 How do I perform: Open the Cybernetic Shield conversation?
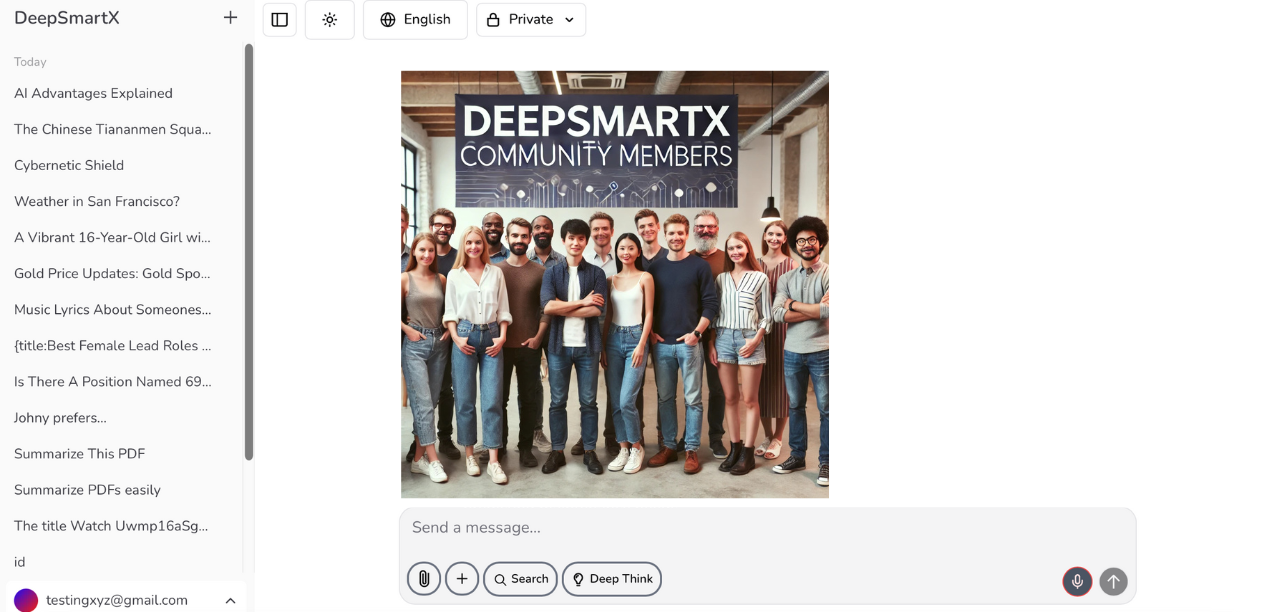(x=69, y=165)
